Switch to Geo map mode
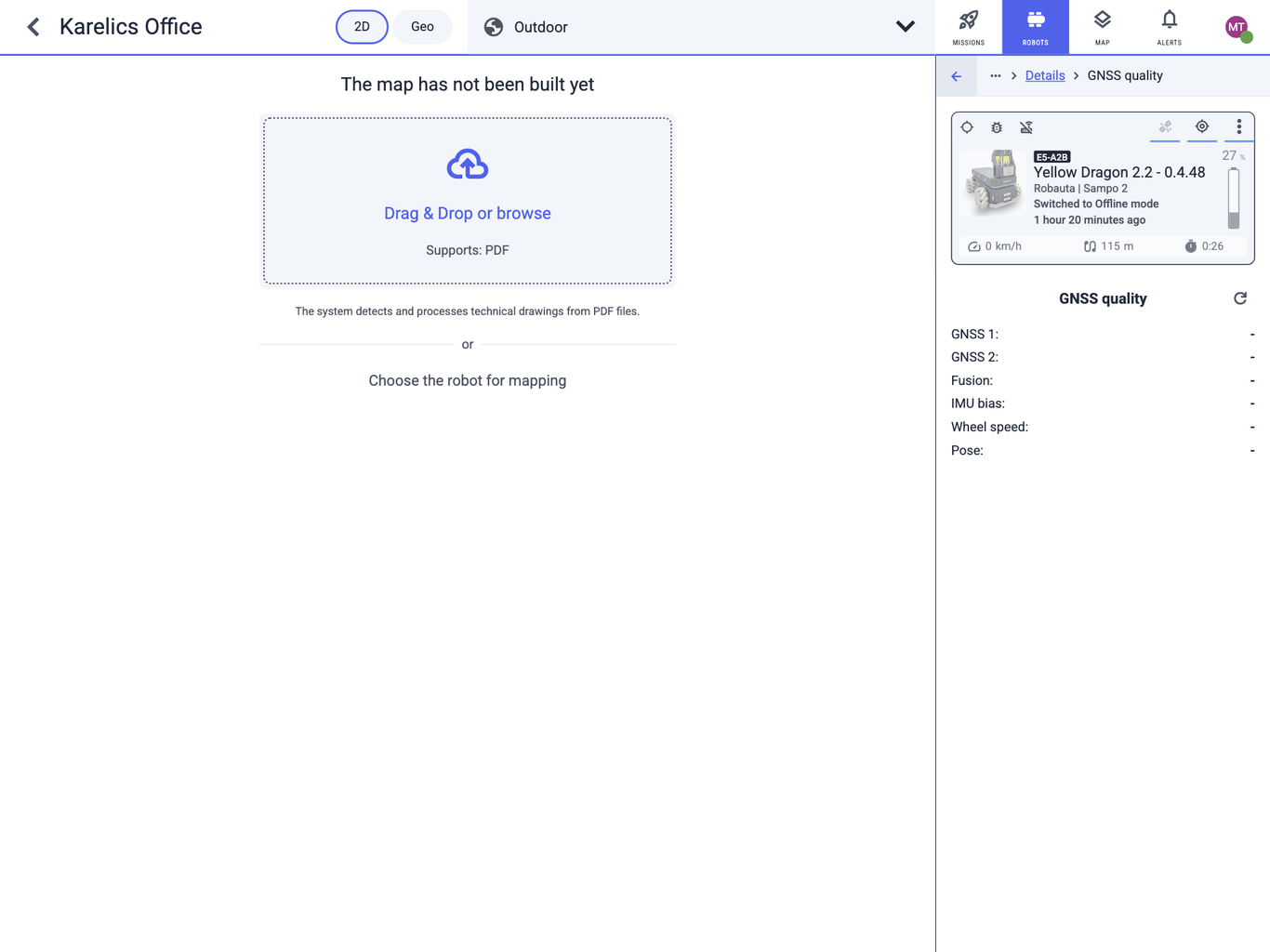 point(422,27)
